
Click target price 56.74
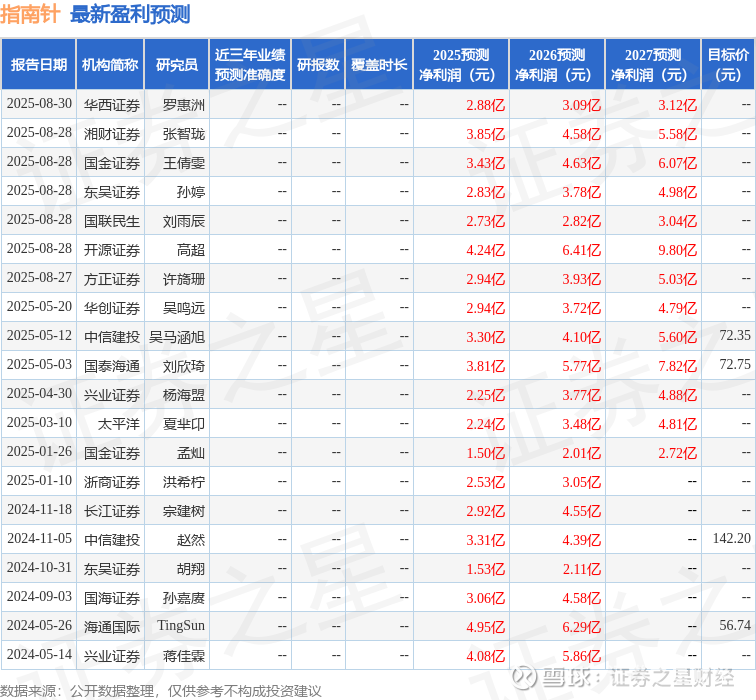tap(735, 625)
